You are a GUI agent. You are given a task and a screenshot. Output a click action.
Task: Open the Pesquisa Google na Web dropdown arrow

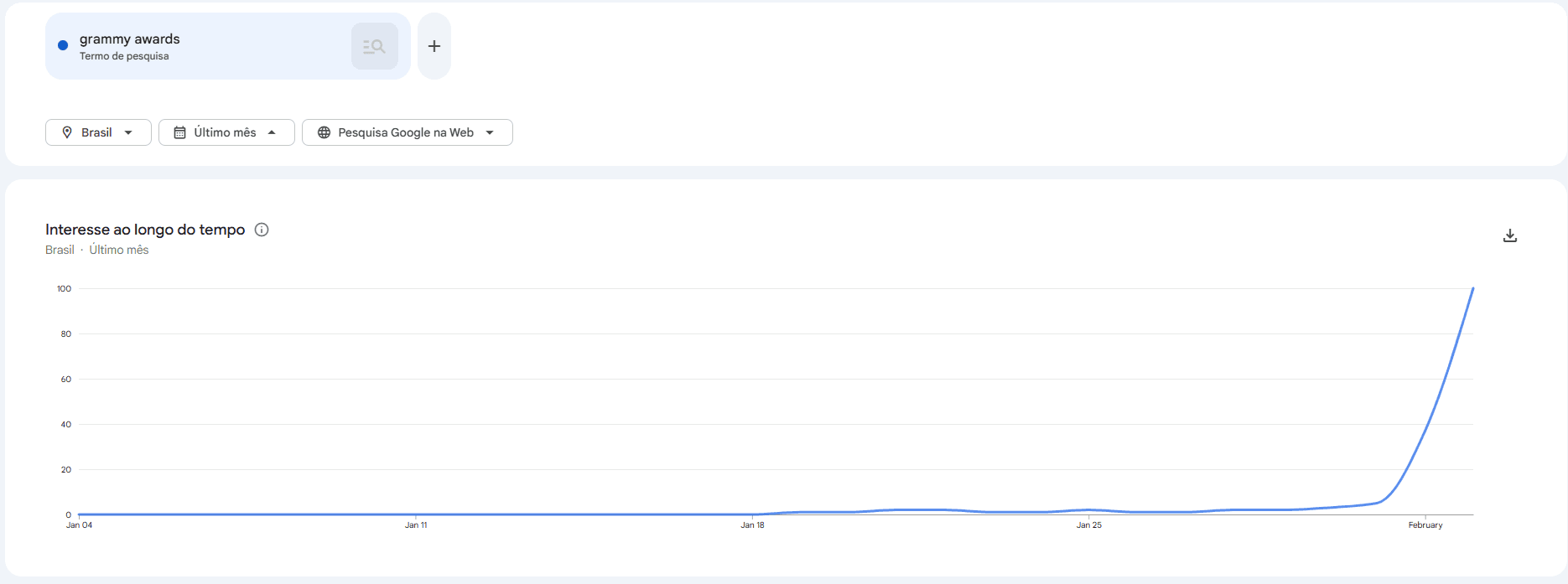click(x=490, y=132)
